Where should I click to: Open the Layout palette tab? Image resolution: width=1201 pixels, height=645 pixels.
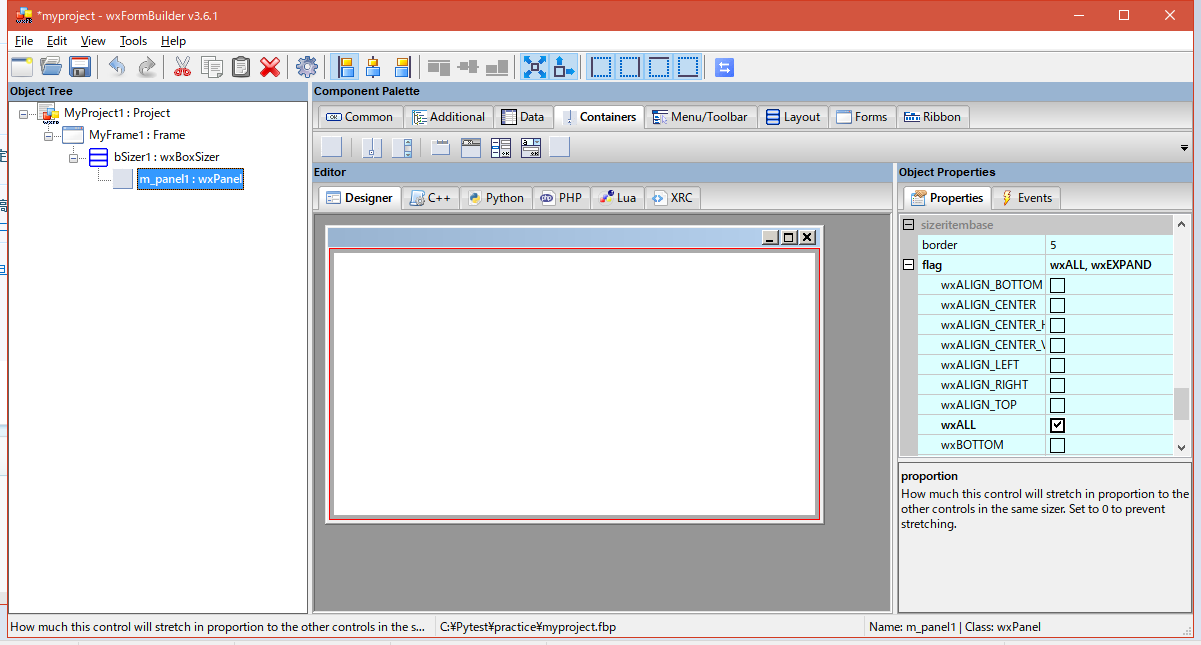(x=793, y=117)
